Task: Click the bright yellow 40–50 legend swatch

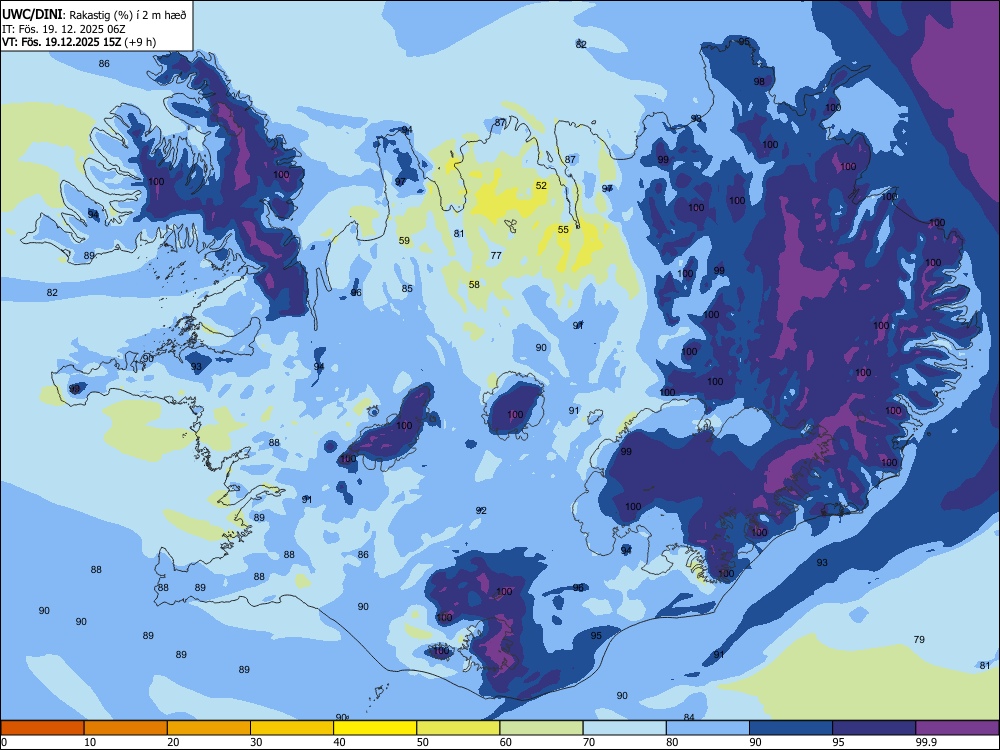Action: pos(375,728)
